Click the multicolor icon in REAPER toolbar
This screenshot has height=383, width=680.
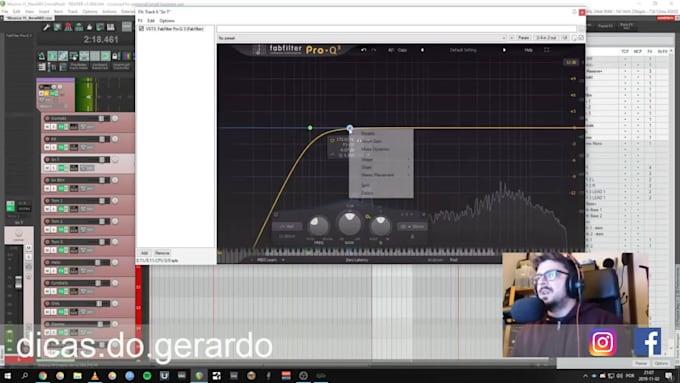click(x=127, y=56)
